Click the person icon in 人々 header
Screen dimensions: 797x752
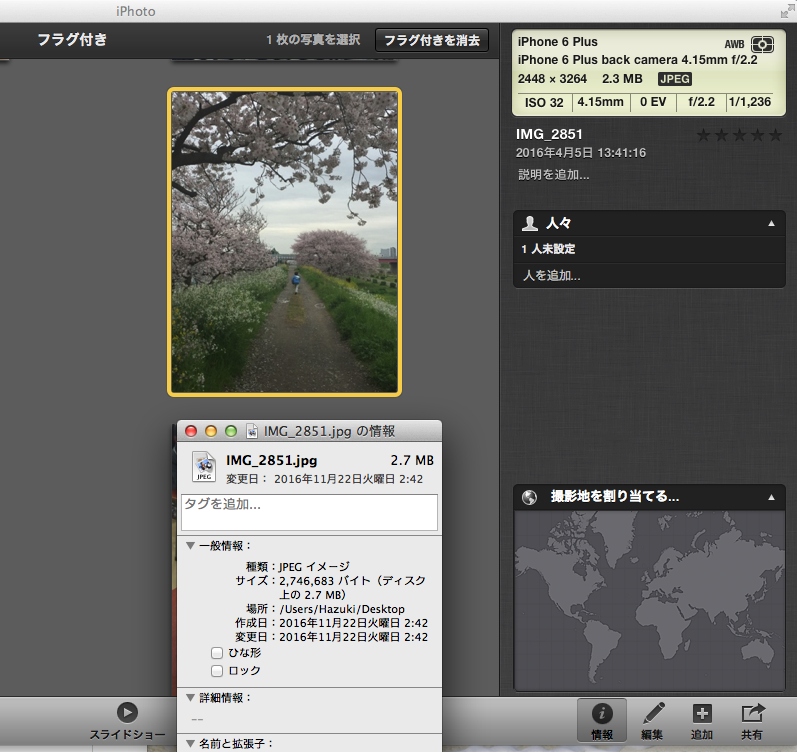530,223
